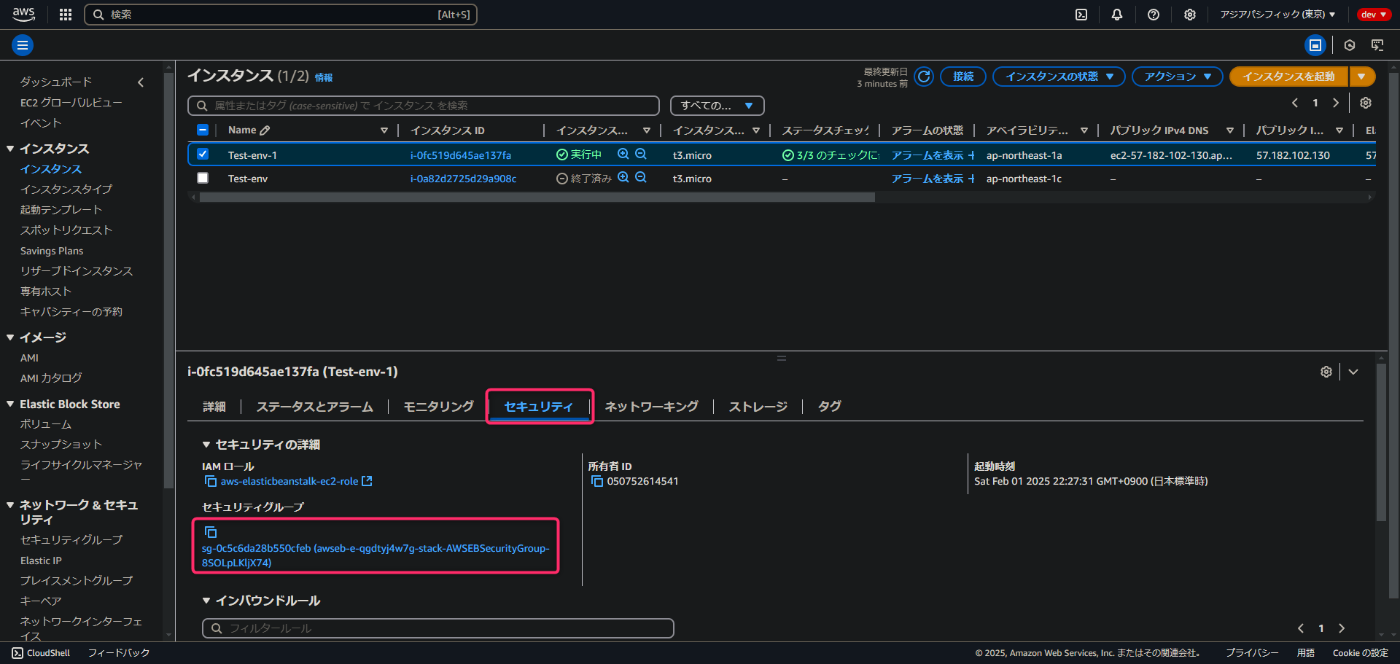Open the all states filter dropdown
This screenshot has height=664, width=1400.
point(717,105)
